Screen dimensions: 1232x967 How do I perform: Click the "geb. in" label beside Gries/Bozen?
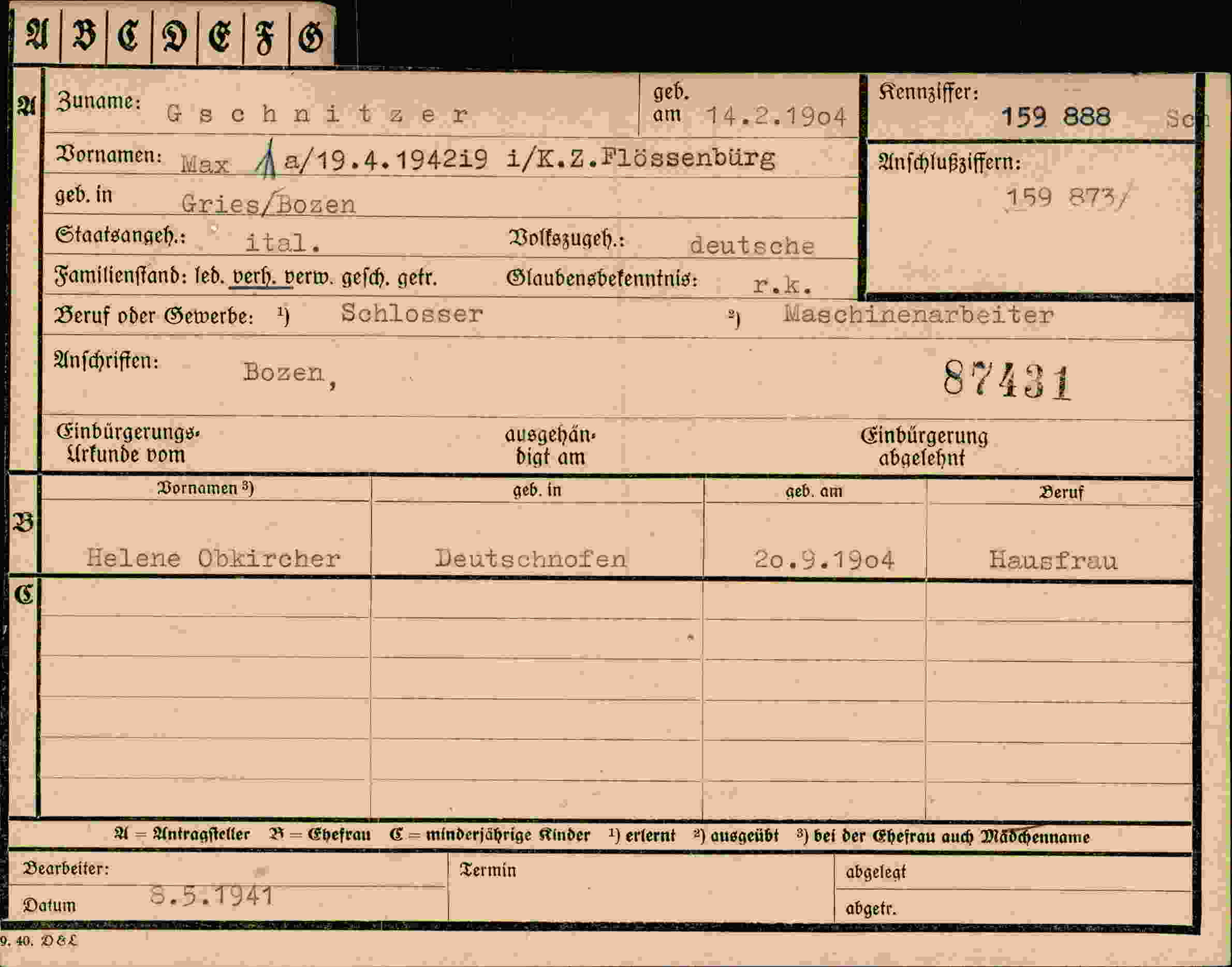click(x=84, y=195)
